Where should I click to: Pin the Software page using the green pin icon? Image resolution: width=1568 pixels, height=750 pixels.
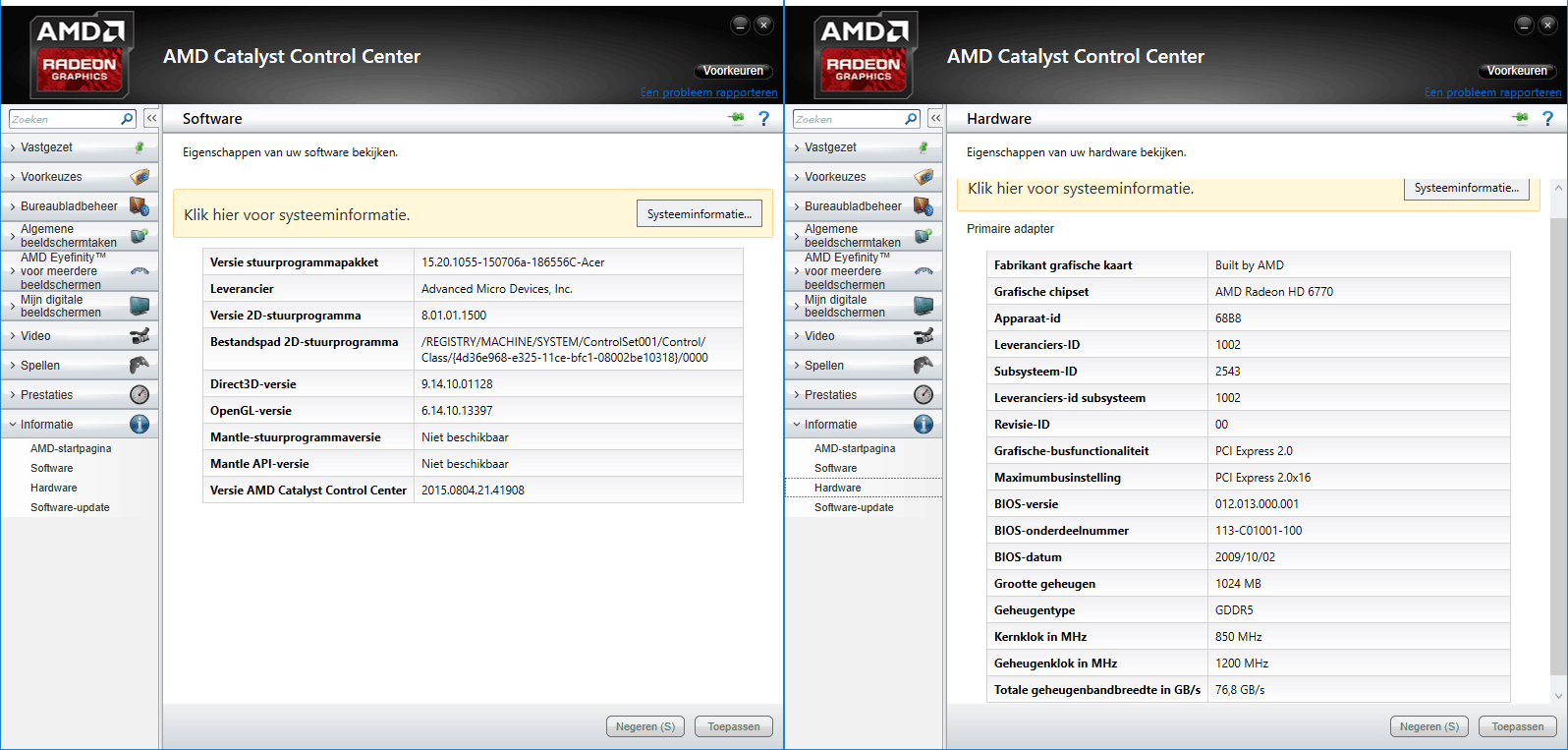(736, 118)
